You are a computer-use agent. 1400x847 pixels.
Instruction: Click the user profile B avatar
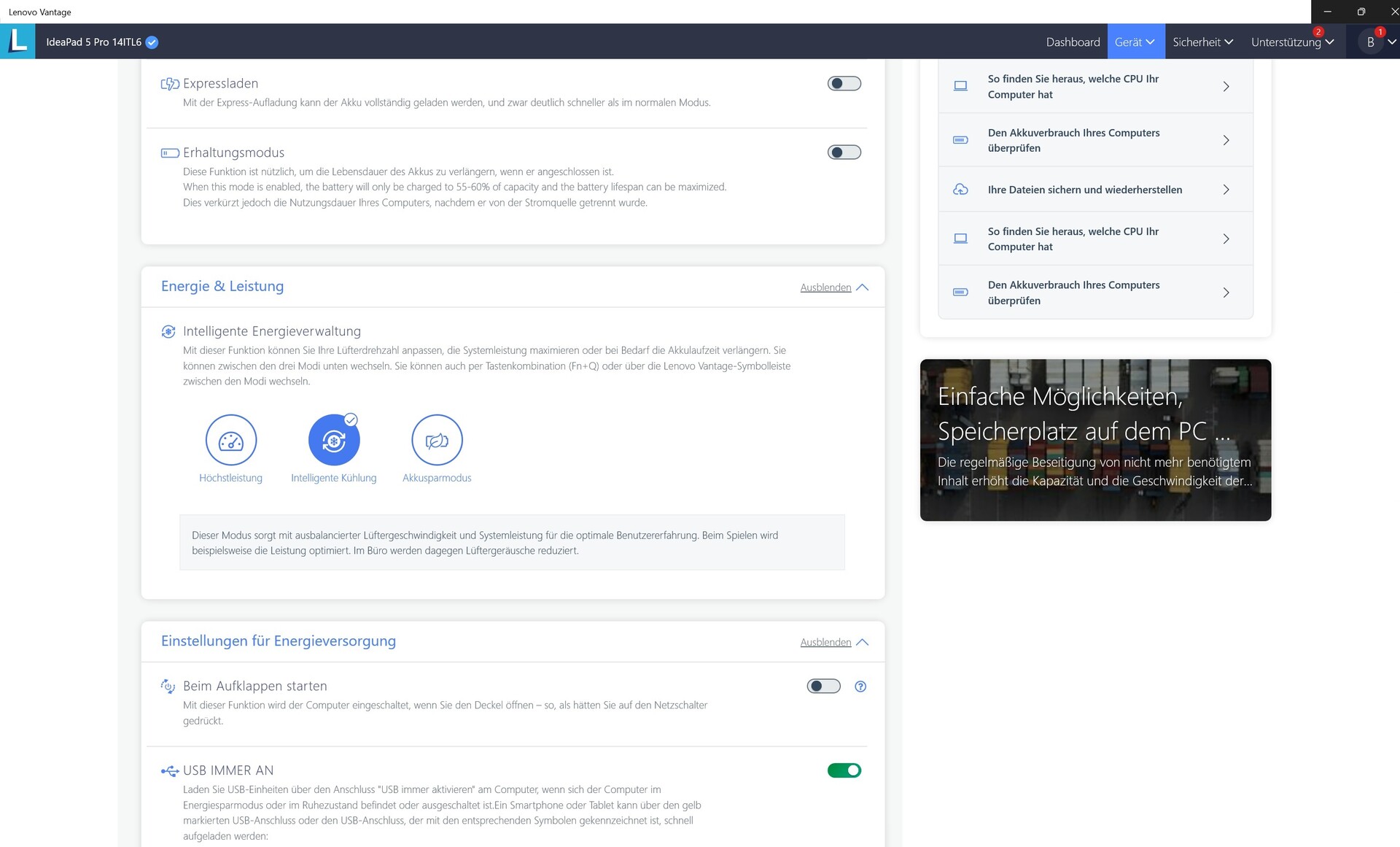[x=1370, y=42]
